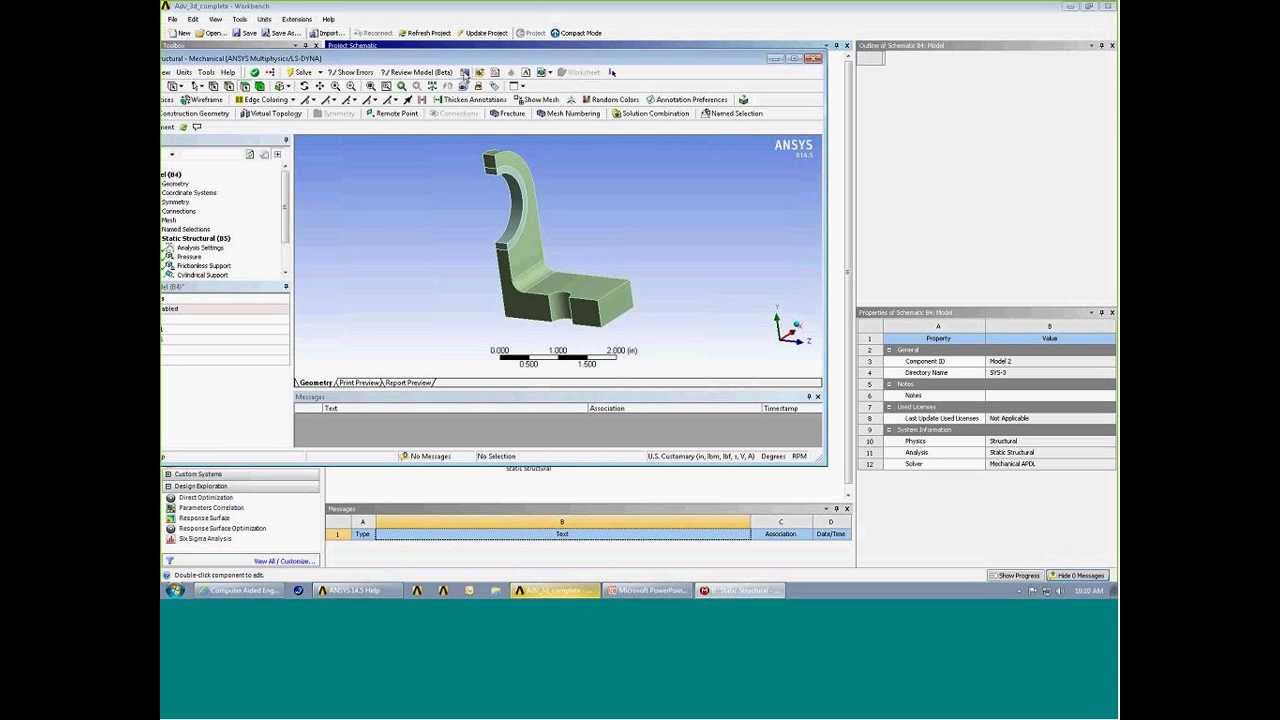Open Annotation Preferences
The image size is (1280, 720).
pos(686,100)
